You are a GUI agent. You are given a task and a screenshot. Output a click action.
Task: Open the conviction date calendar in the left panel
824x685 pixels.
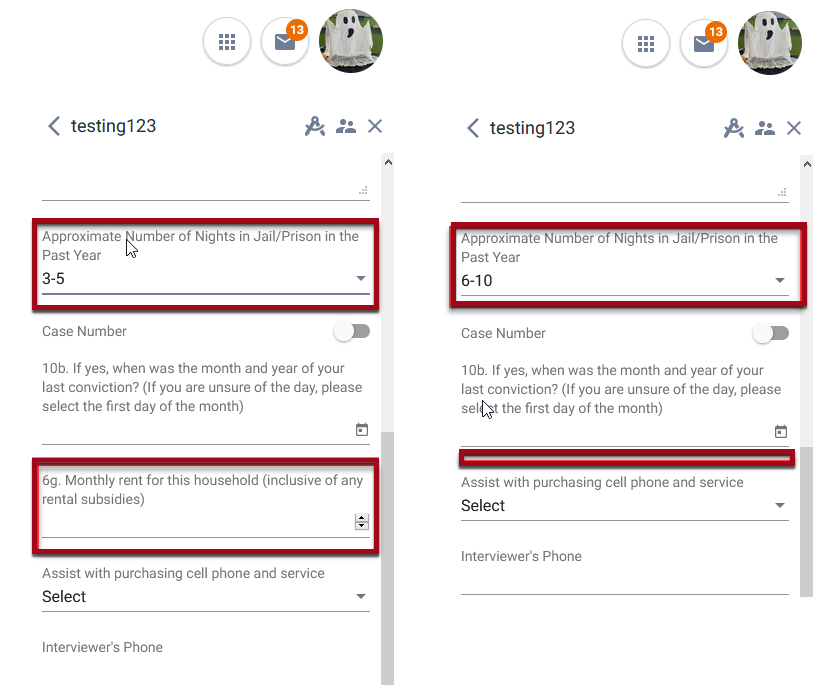362,430
